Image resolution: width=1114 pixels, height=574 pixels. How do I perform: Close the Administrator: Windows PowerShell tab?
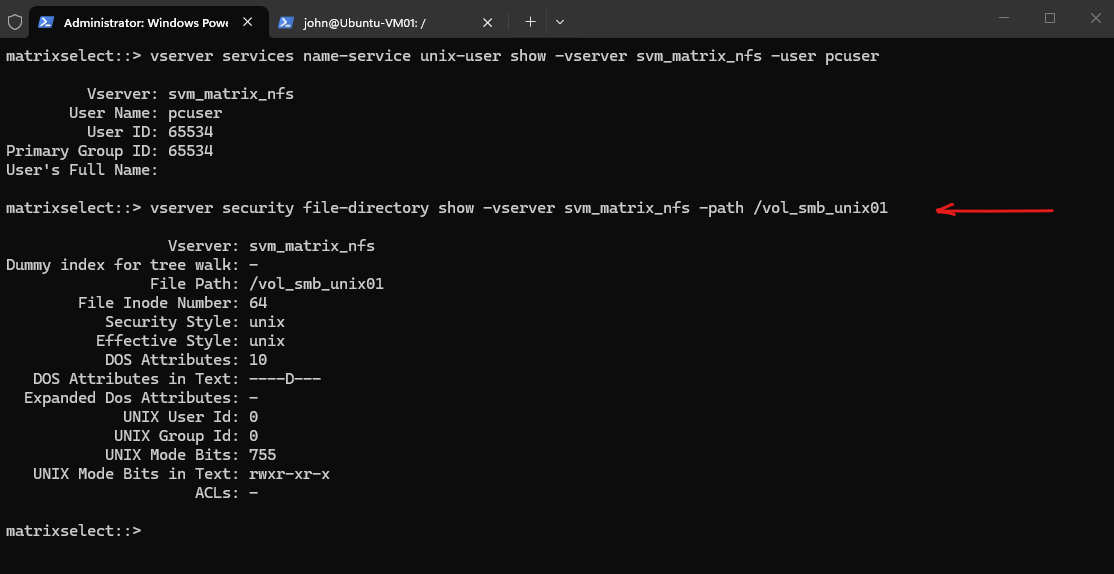click(247, 22)
